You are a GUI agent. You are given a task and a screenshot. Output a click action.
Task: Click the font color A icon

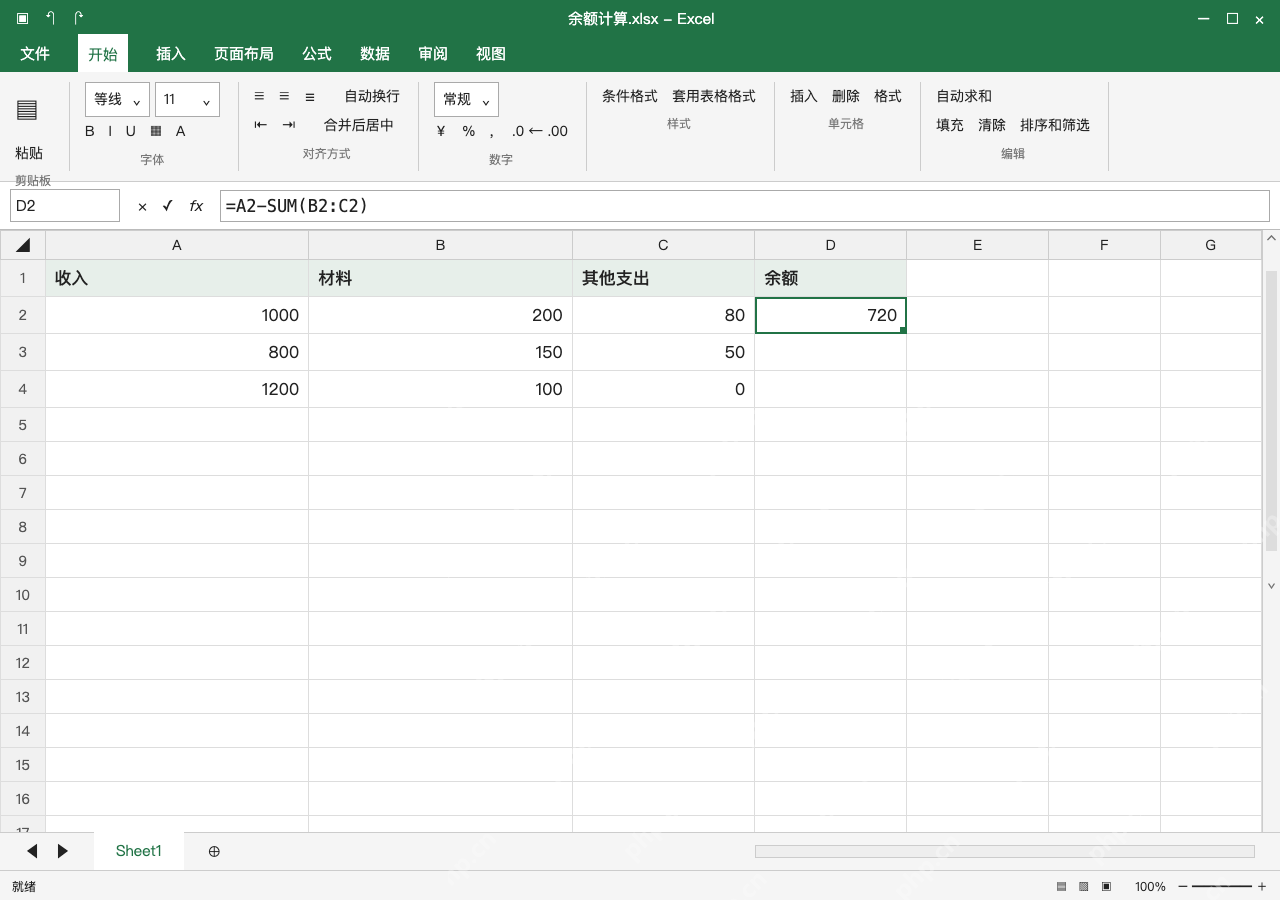181,131
